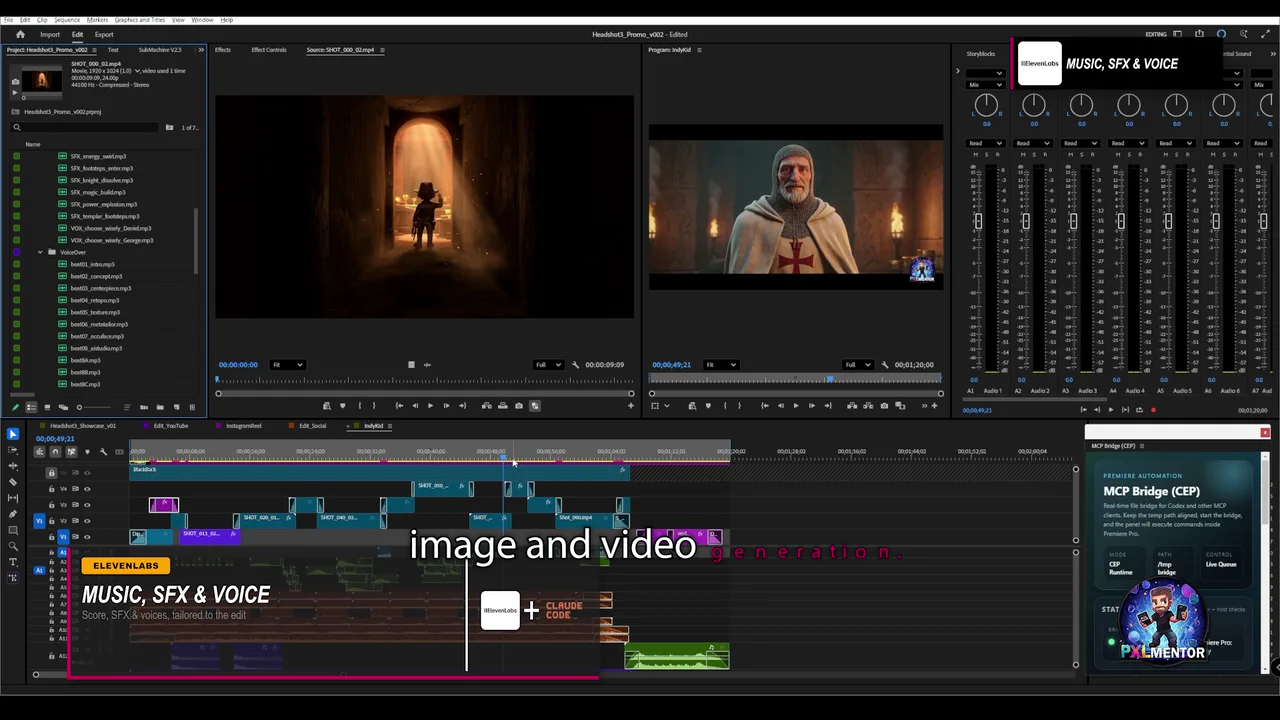
Task: Toggle Snap in timeline
Action: click(x=55, y=452)
